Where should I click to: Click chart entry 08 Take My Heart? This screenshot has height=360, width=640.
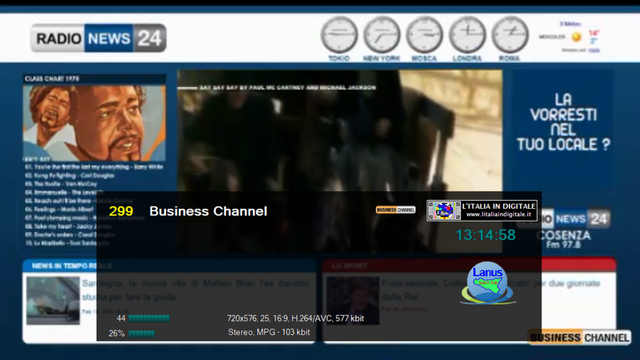(68, 226)
